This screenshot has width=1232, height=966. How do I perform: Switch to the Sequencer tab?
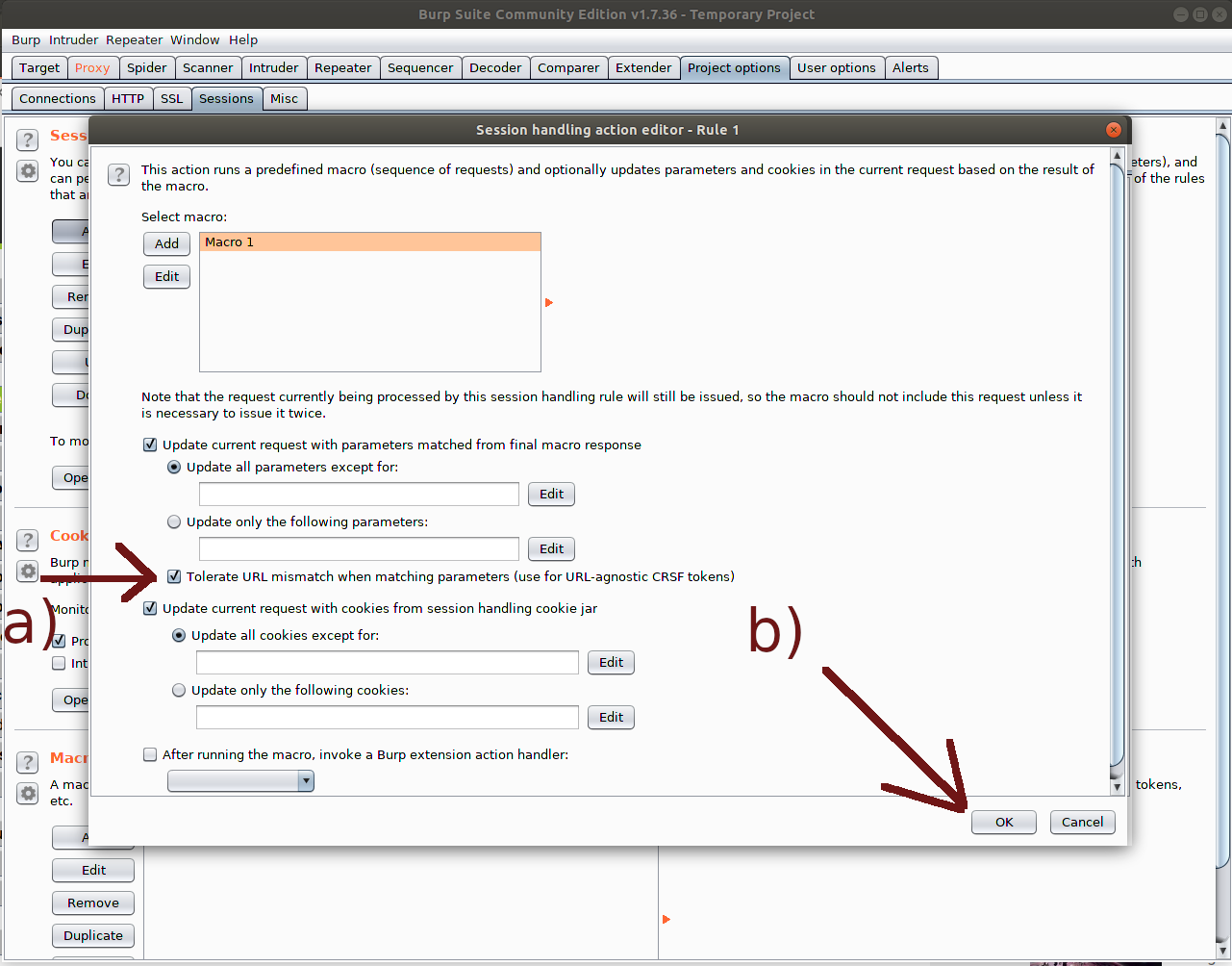pos(420,67)
